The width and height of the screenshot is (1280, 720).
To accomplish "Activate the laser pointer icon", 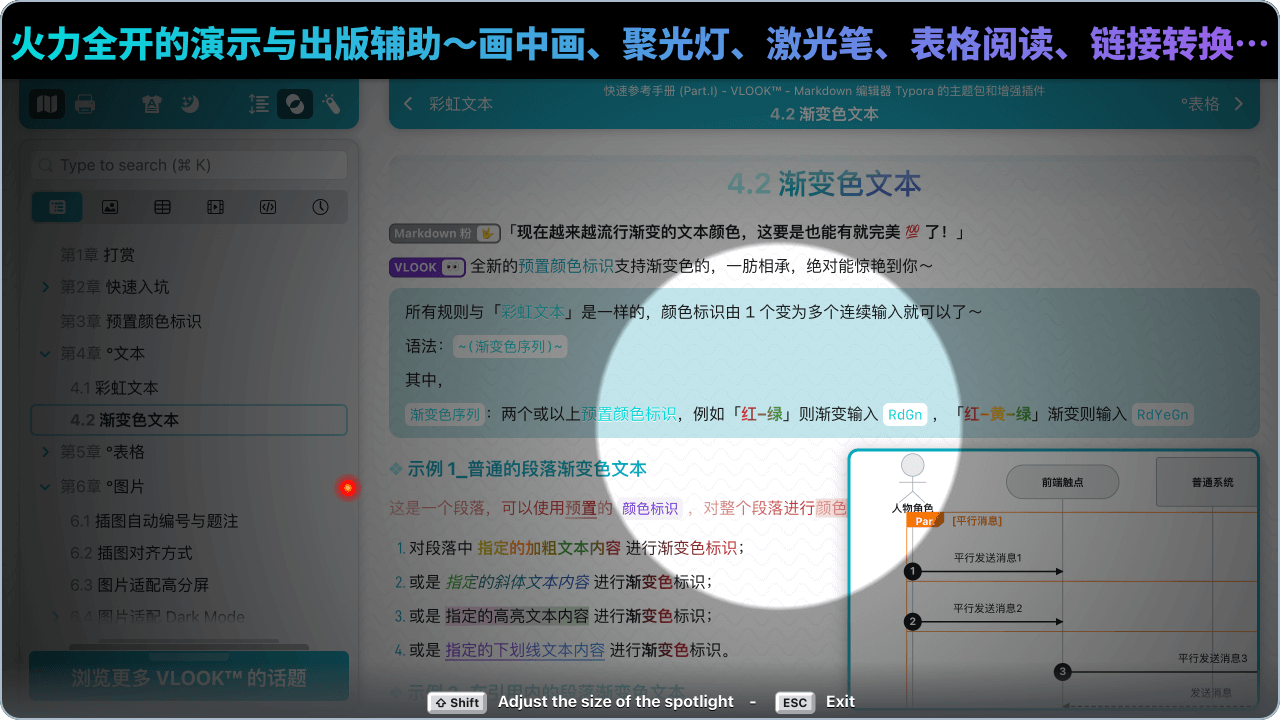I will (x=332, y=103).
